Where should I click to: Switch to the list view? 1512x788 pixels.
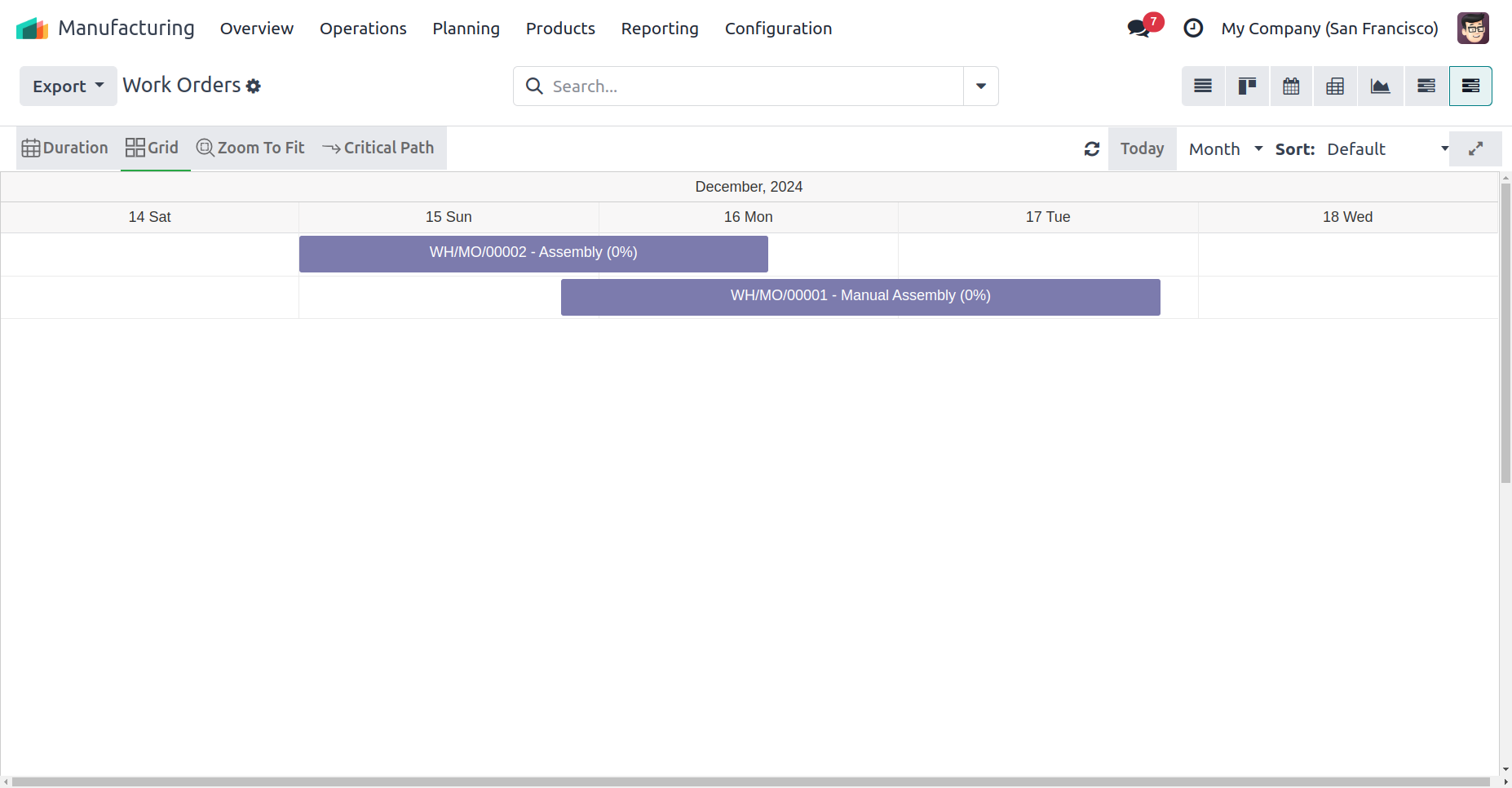tap(1203, 86)
